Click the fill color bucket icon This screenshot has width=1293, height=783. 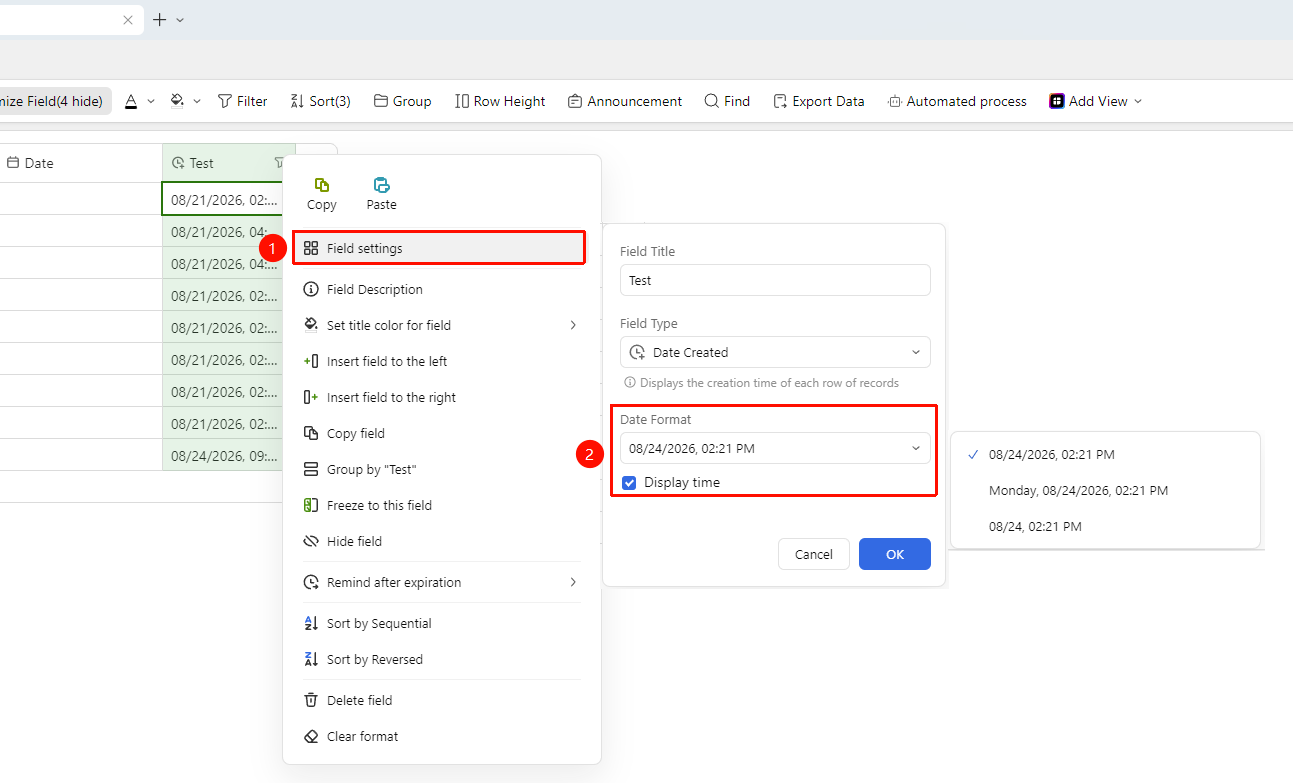[177, 101]
